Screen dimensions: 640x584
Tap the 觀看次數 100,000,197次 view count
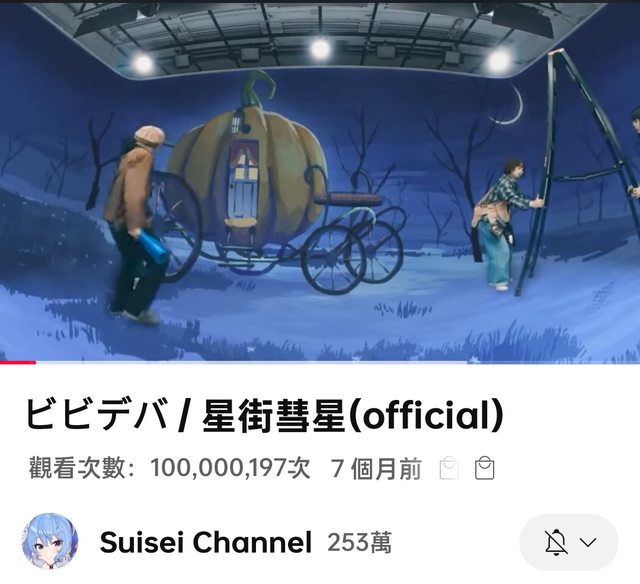tap(169, 469)
